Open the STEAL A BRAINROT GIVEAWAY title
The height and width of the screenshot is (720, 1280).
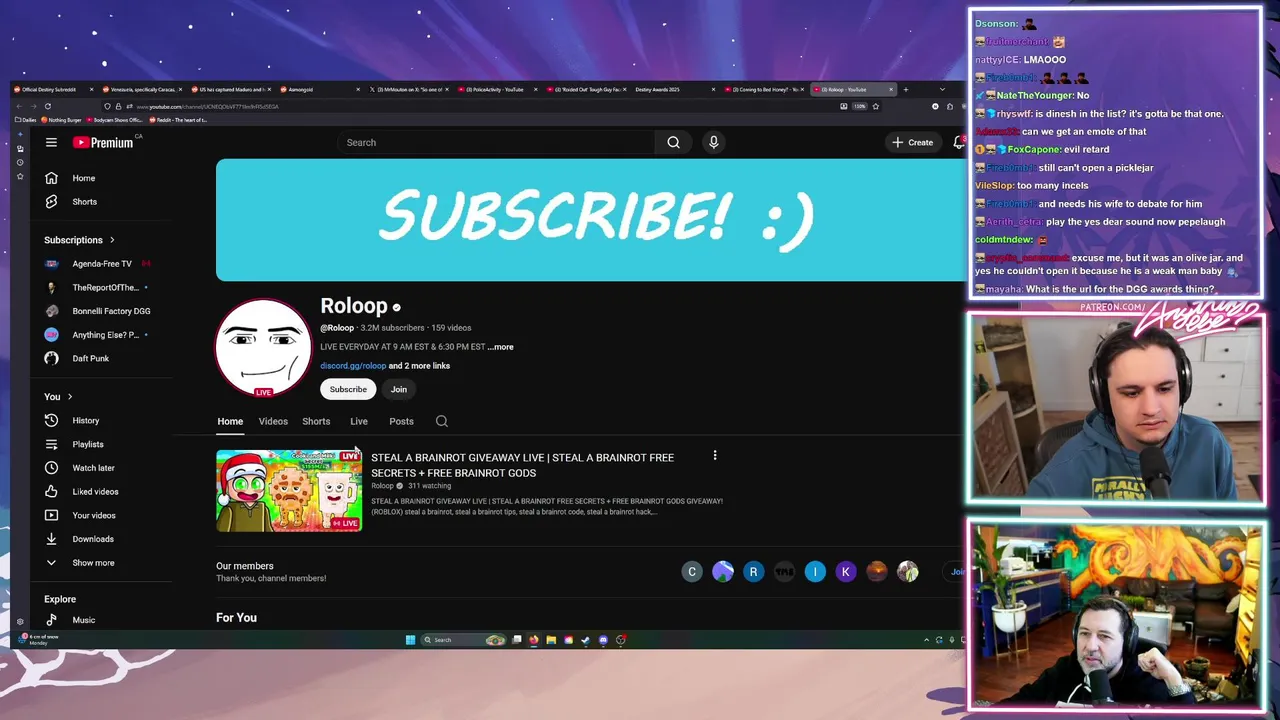pos(522,465)
